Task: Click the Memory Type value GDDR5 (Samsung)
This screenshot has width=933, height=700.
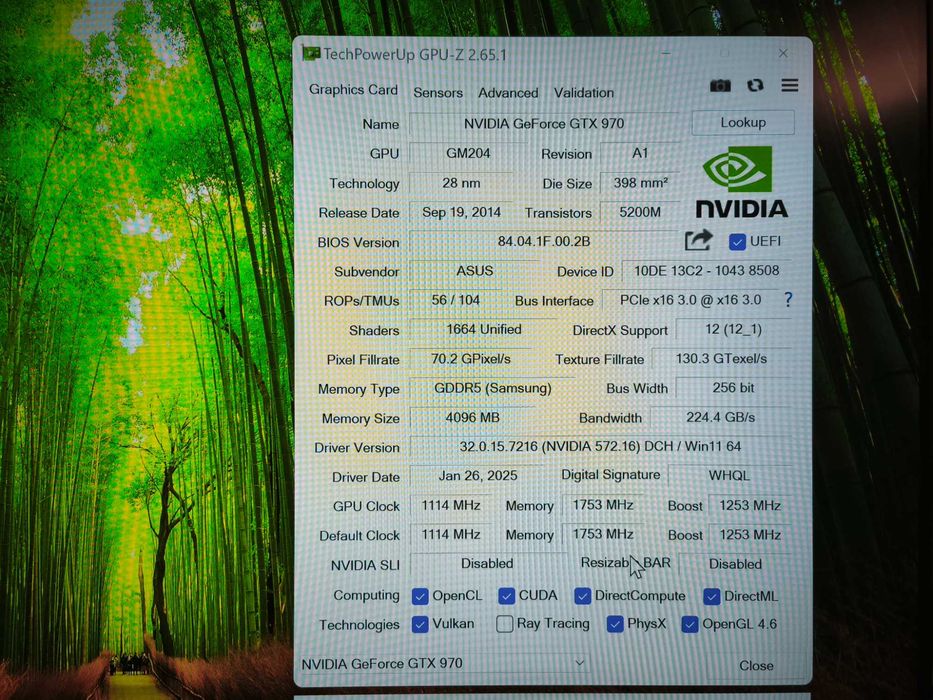Action: pos(492,388)
